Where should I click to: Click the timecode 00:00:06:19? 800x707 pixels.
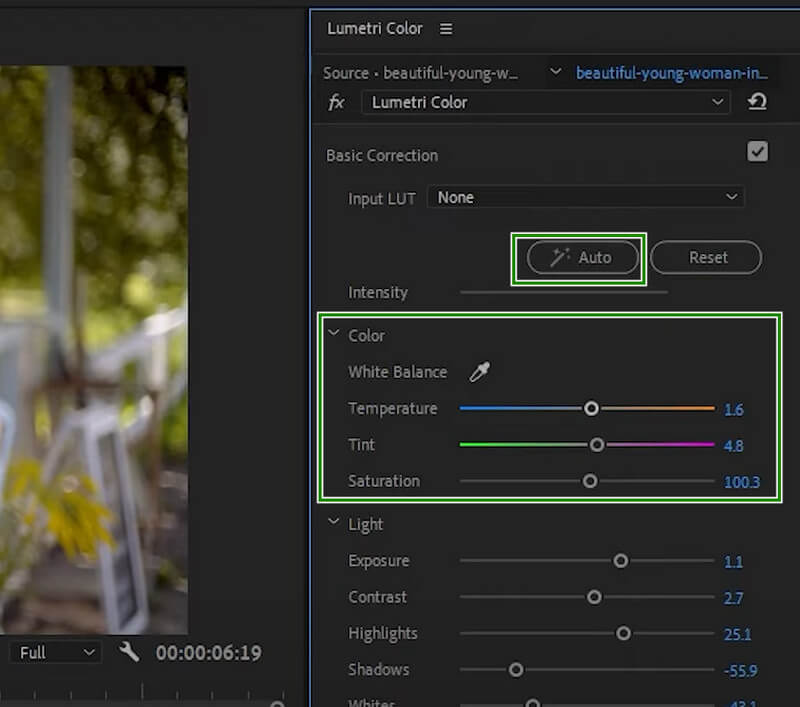(x=208, y=653)
